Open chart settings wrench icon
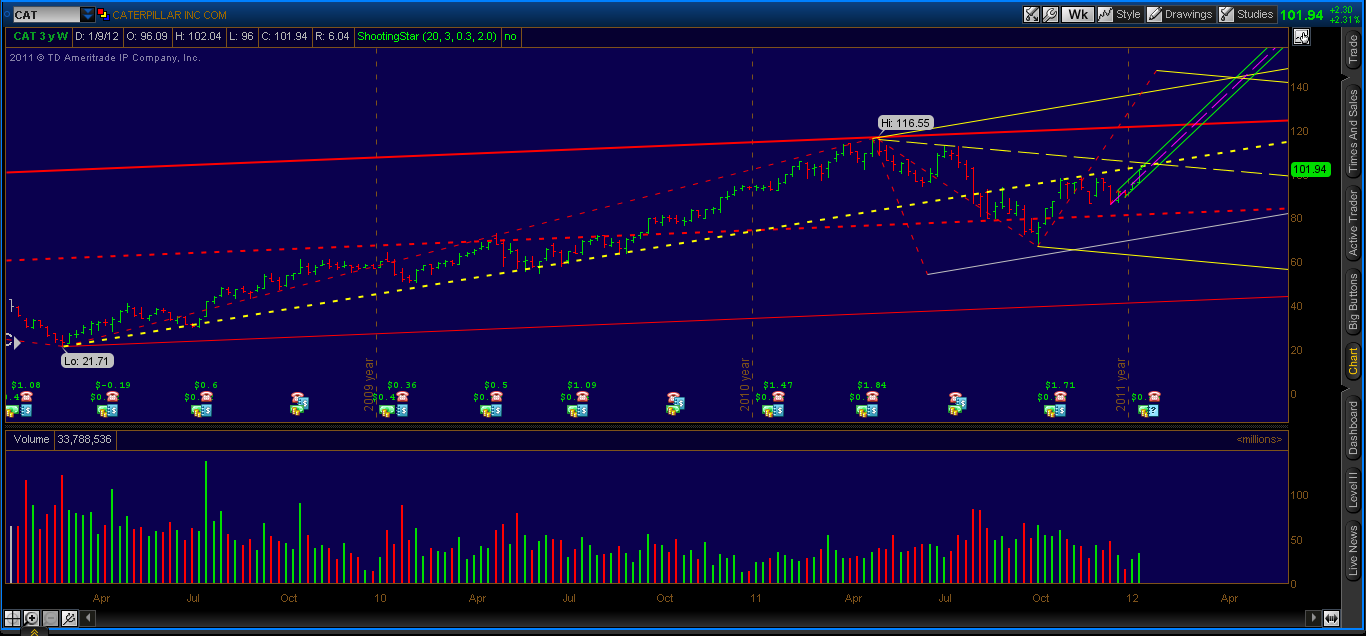Viewport: 1366px width, 636px height. click(1050, 14)
